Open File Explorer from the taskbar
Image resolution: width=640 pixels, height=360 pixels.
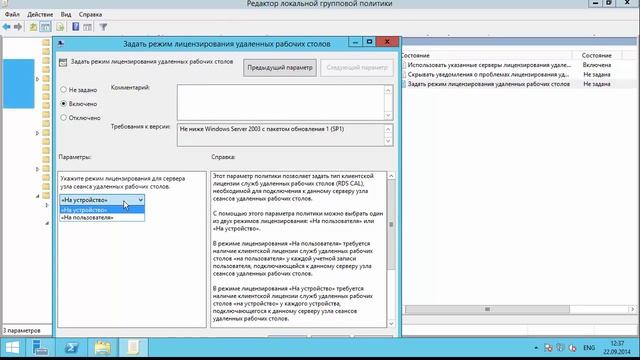[x=102, y=348]
